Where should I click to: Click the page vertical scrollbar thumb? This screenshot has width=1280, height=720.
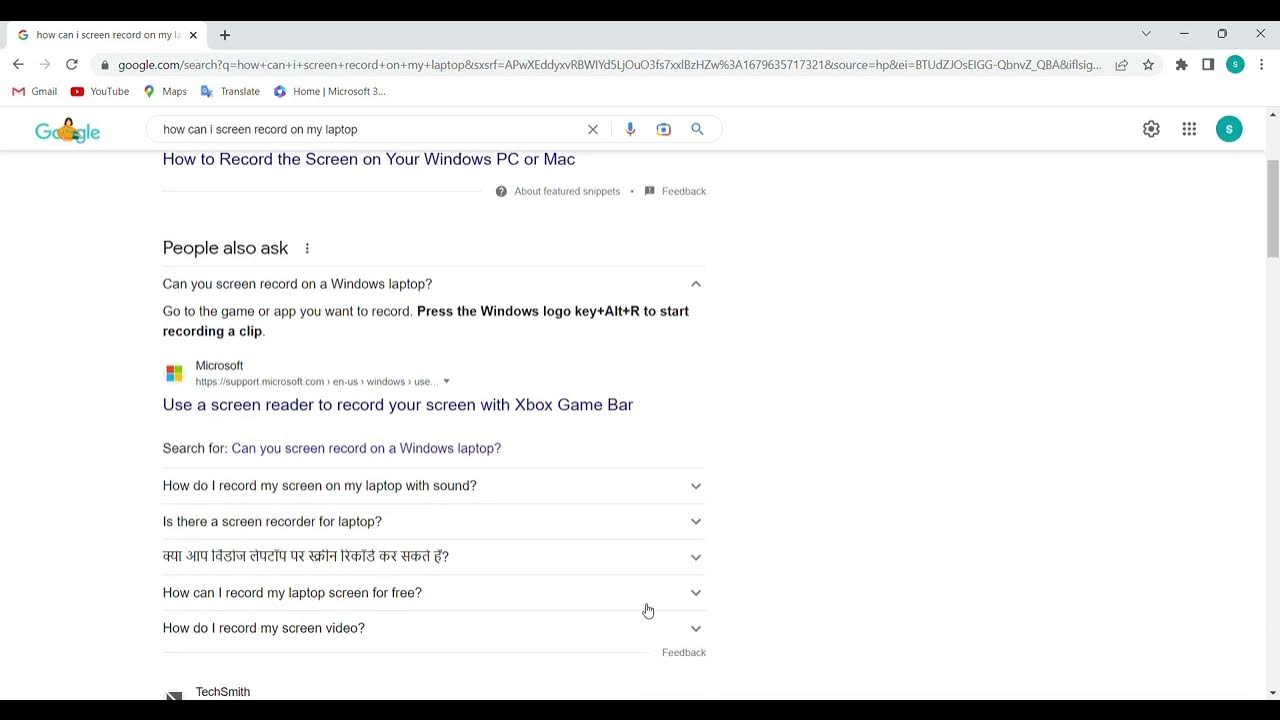point(1272,208)
